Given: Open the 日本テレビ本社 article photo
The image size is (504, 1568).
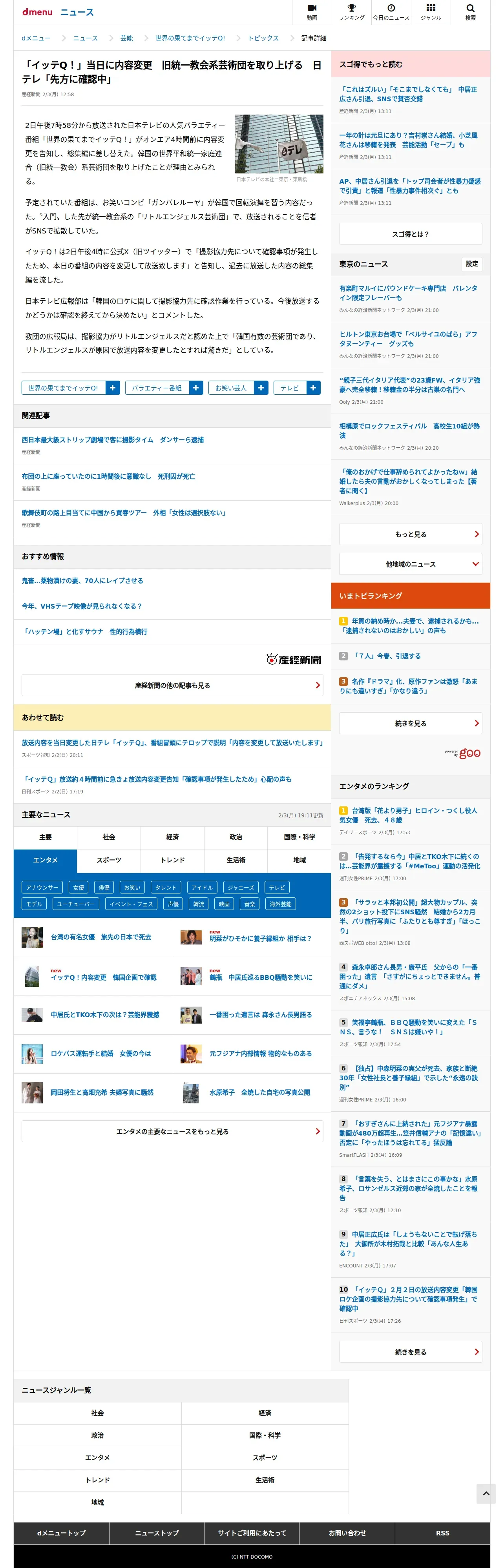Looking at the screenshot, I should click(x=279, y=144).
